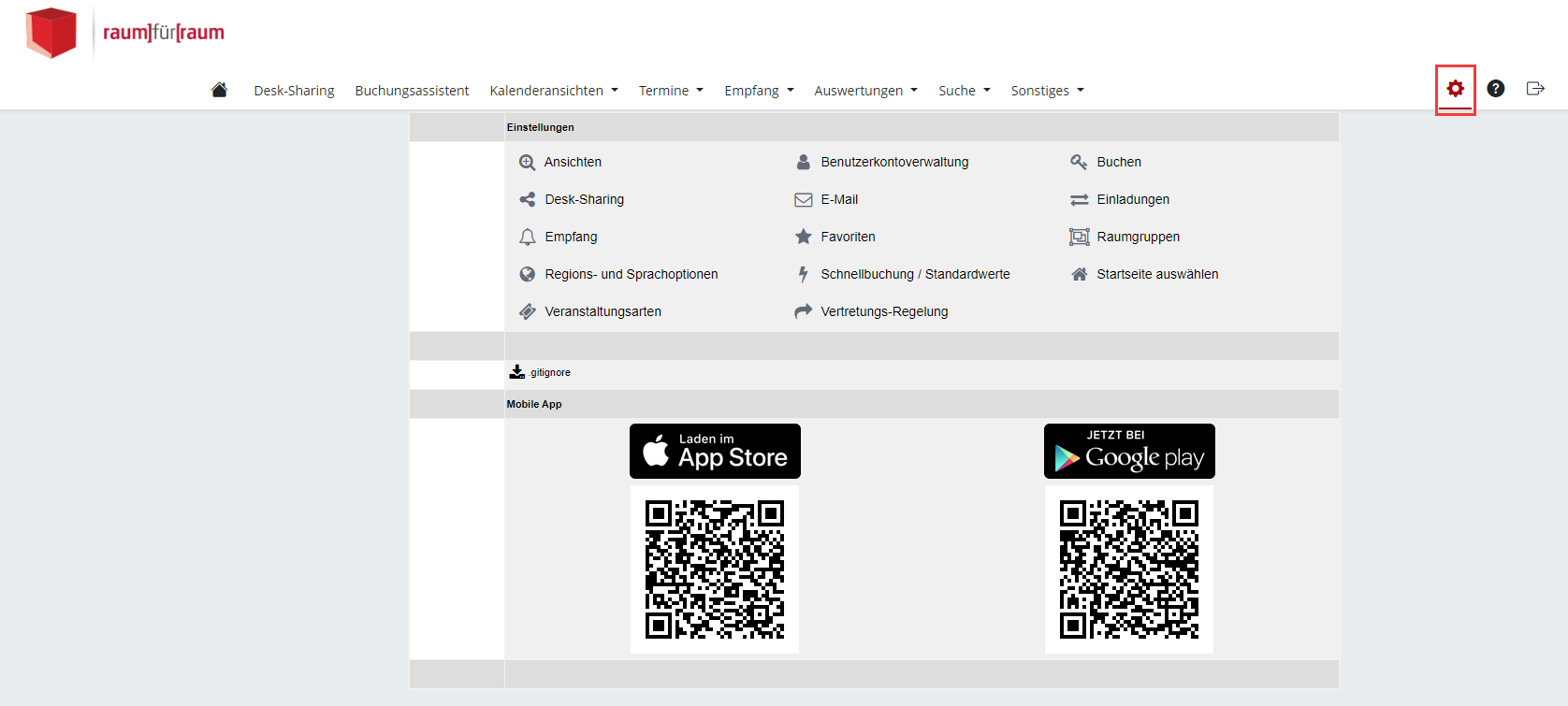Viewport: 1568px width, 706px height.
Task: Expand the Auswertungen dropdown menu
Action: pos(865,91)
